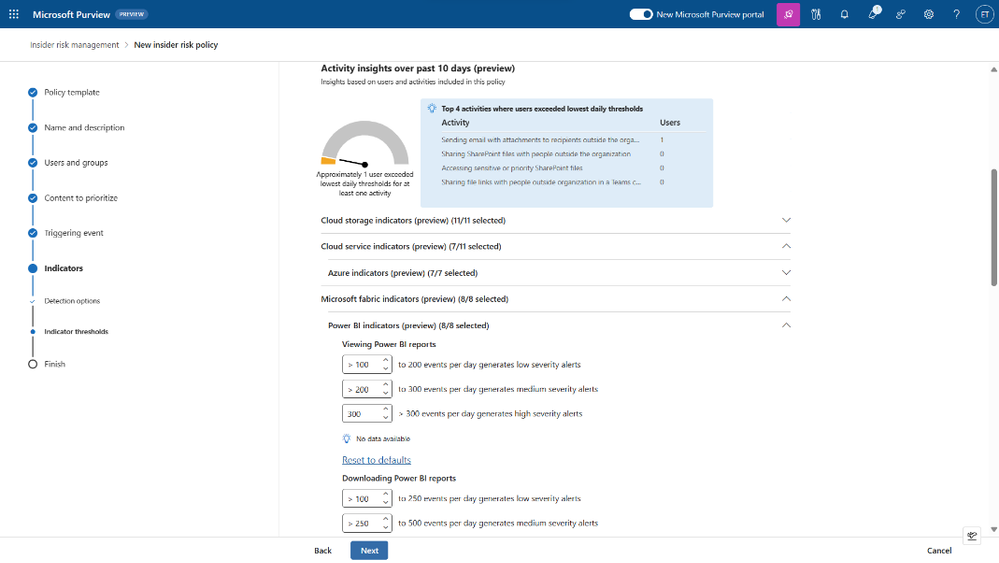The image size is (999, 563).
Task: Click the Sharing file links in Teams row
Action: click(x=573, y=182)
